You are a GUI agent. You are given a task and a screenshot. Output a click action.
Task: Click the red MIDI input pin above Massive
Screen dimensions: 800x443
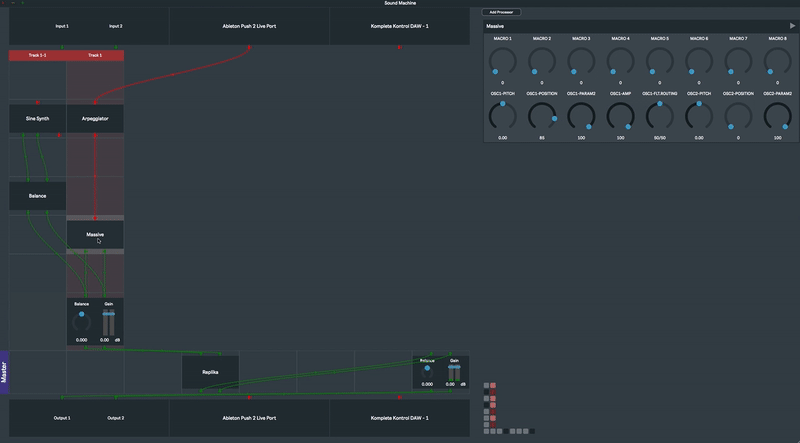95,218
